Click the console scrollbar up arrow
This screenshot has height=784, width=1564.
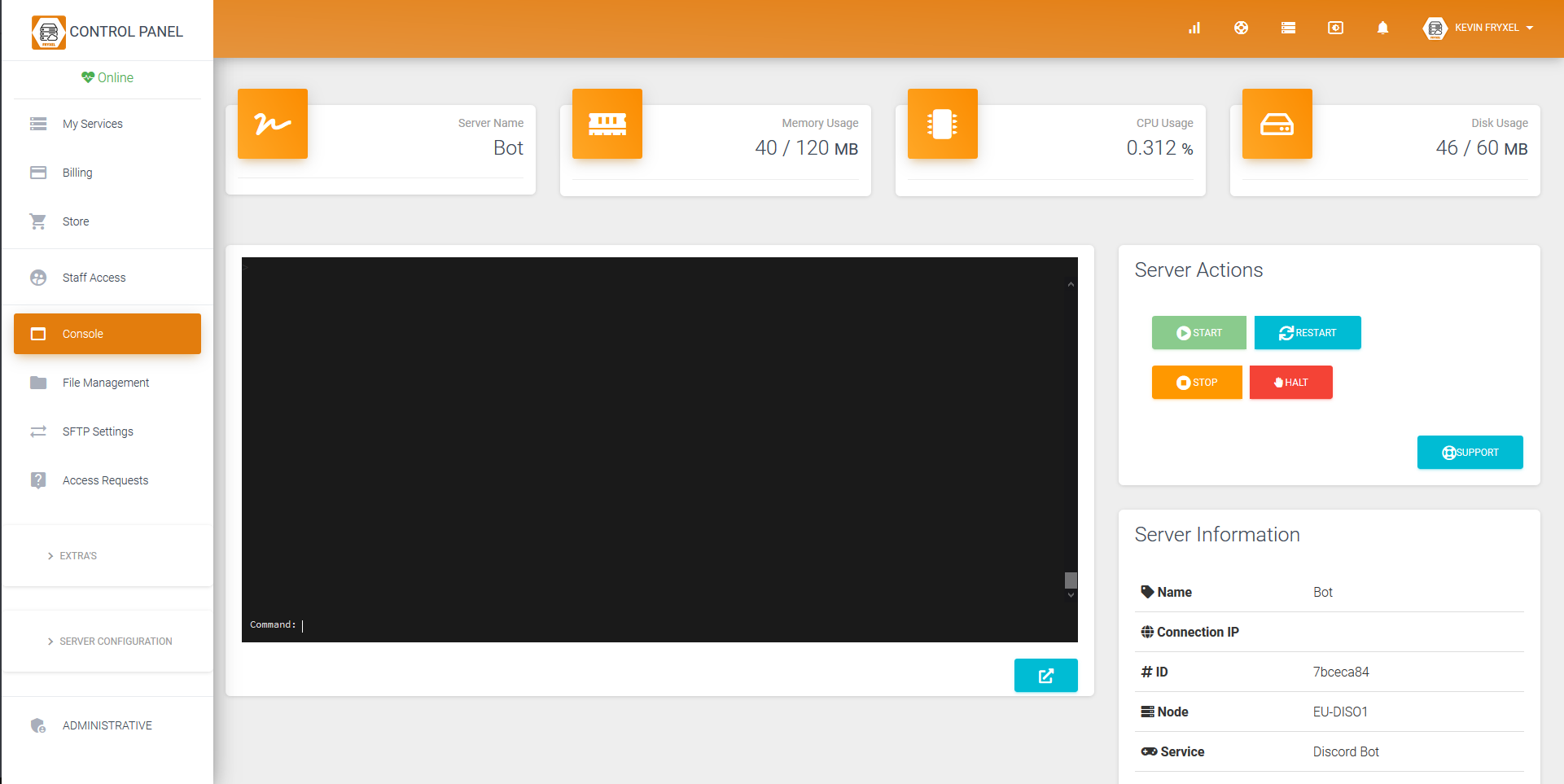click(1071, 284)
